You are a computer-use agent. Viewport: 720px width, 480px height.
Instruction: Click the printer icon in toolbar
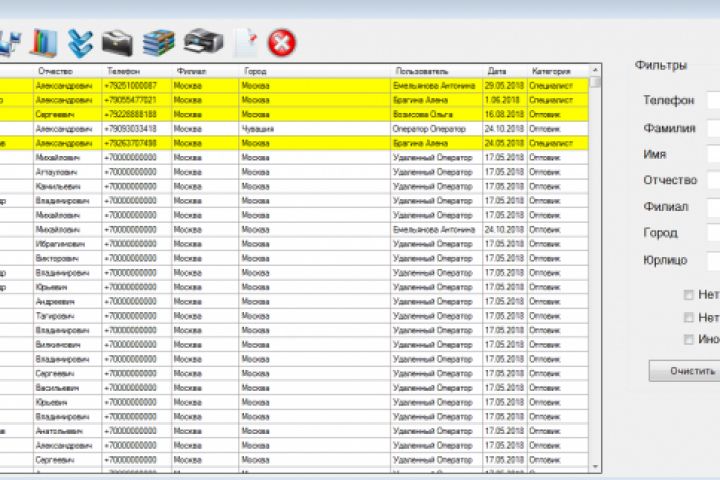click(203, 42)
